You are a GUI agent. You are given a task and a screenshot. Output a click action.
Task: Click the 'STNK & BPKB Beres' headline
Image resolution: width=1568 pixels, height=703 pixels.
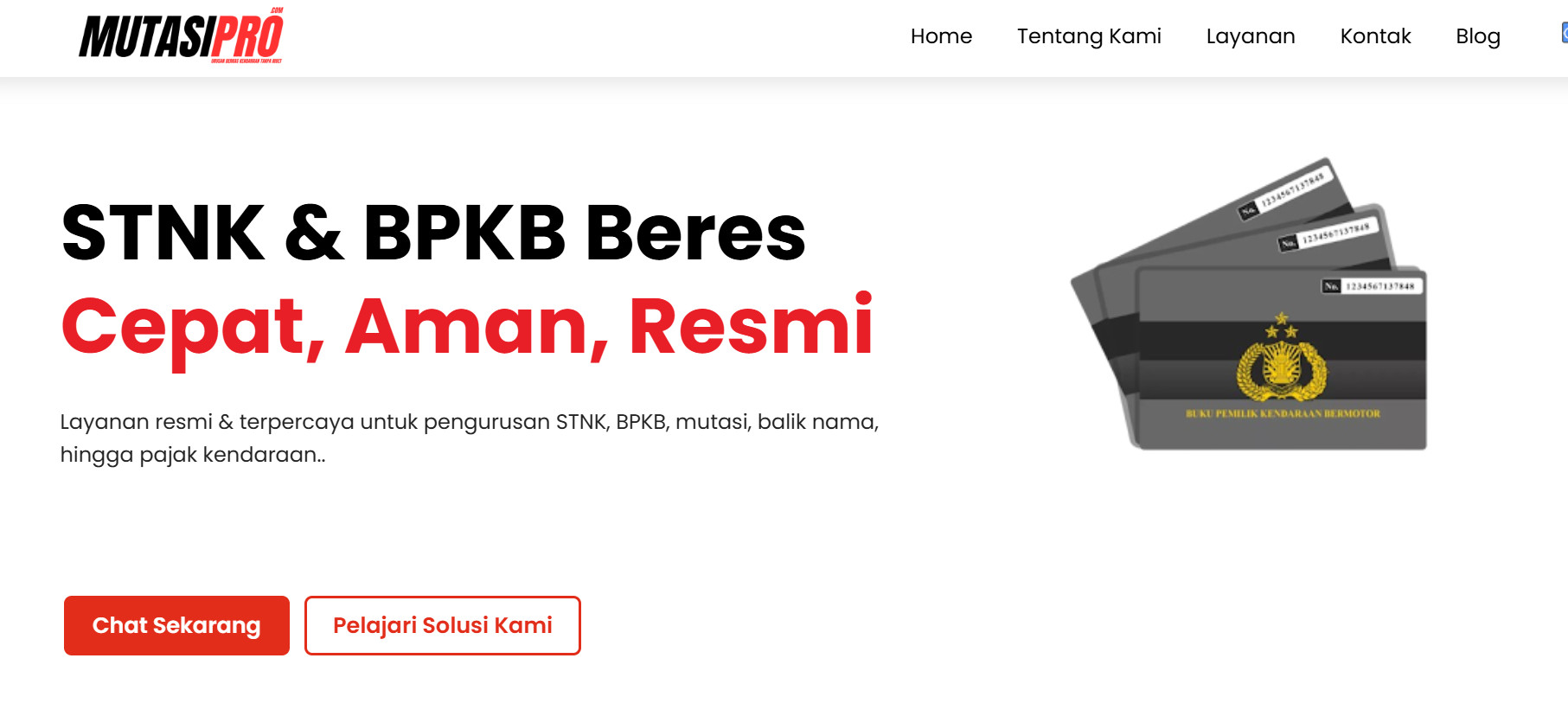[x=433, y=233]
